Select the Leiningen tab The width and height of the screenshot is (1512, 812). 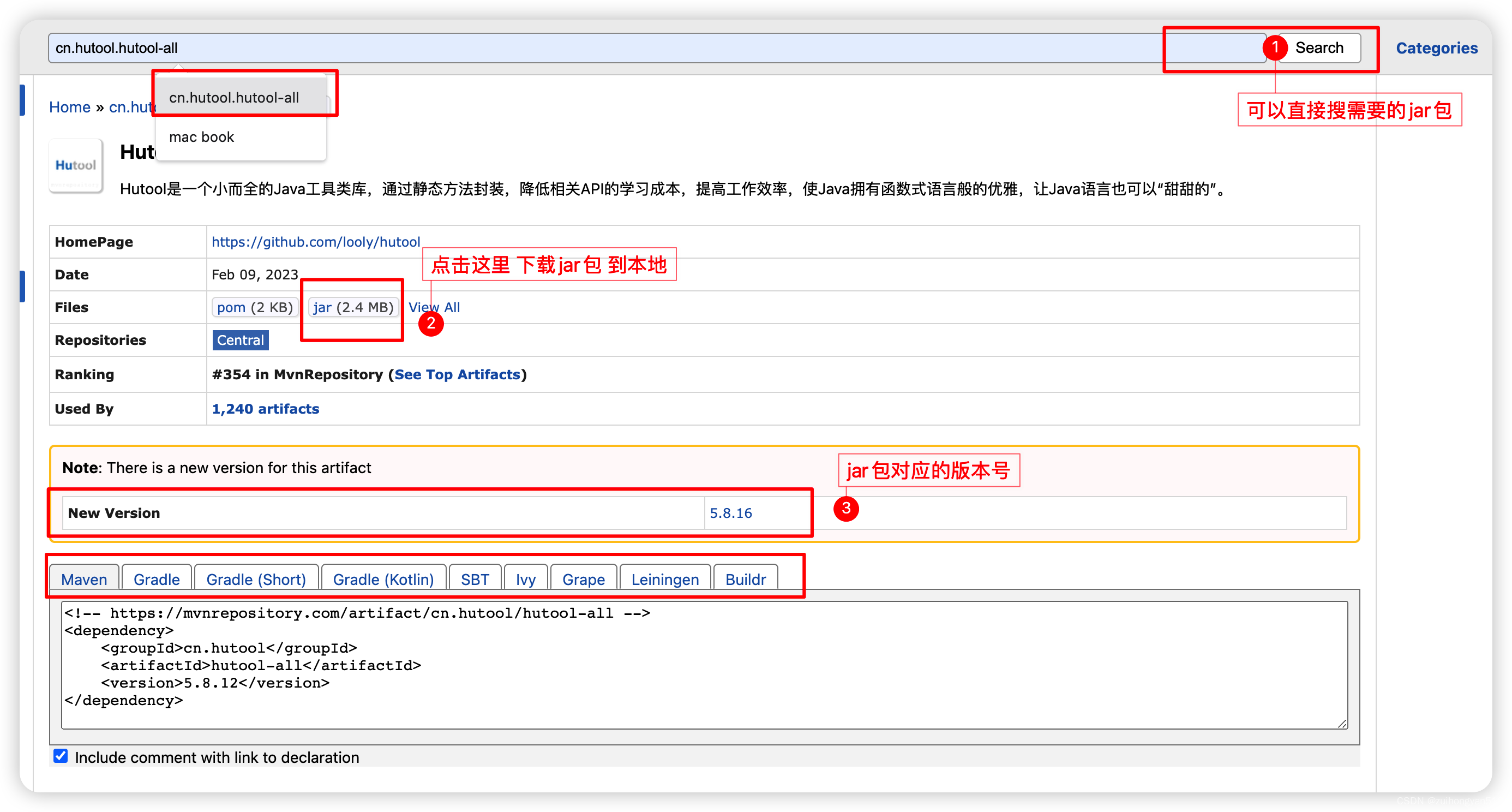[x=665, y=579]
